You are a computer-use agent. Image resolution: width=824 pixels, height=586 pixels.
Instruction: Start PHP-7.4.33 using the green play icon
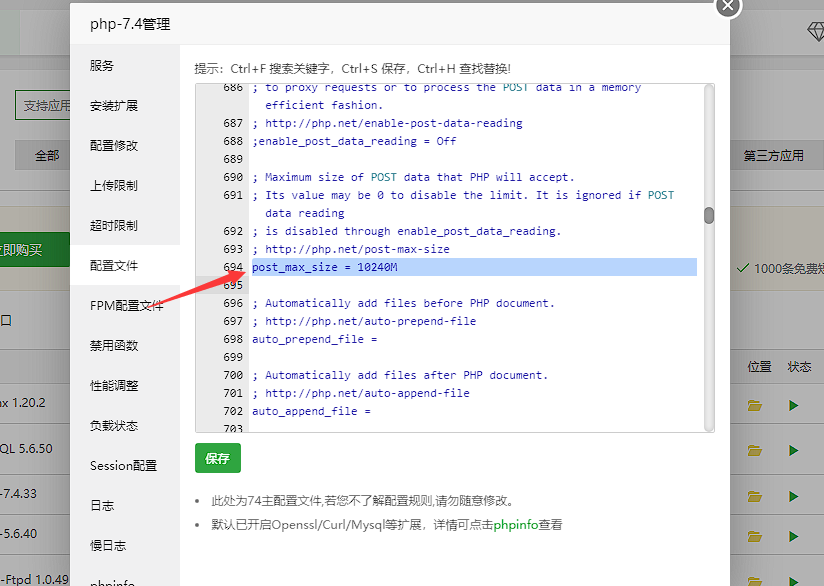coord(795,496)
